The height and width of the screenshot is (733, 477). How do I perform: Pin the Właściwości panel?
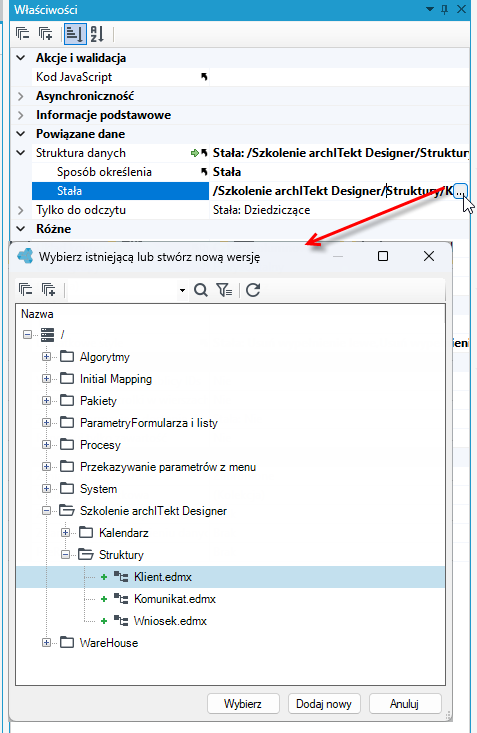click(x=445, y=9)
